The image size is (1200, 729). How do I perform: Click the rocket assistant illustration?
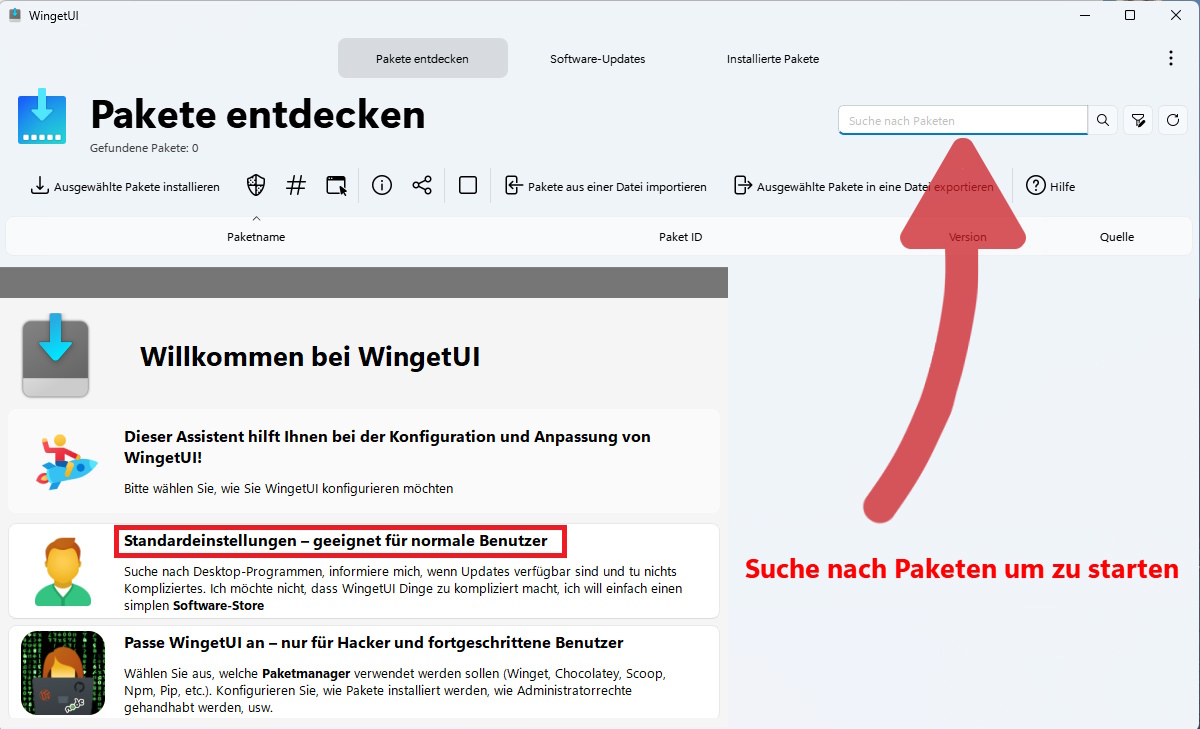pos(66,460)
